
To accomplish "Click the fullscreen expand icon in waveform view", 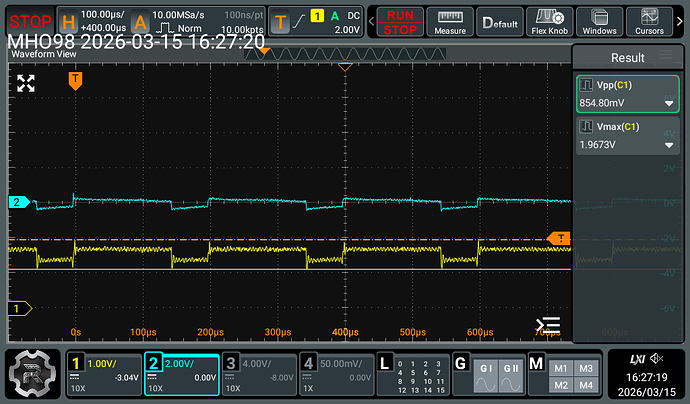I will pyautogui.click(x=26, y=84).
